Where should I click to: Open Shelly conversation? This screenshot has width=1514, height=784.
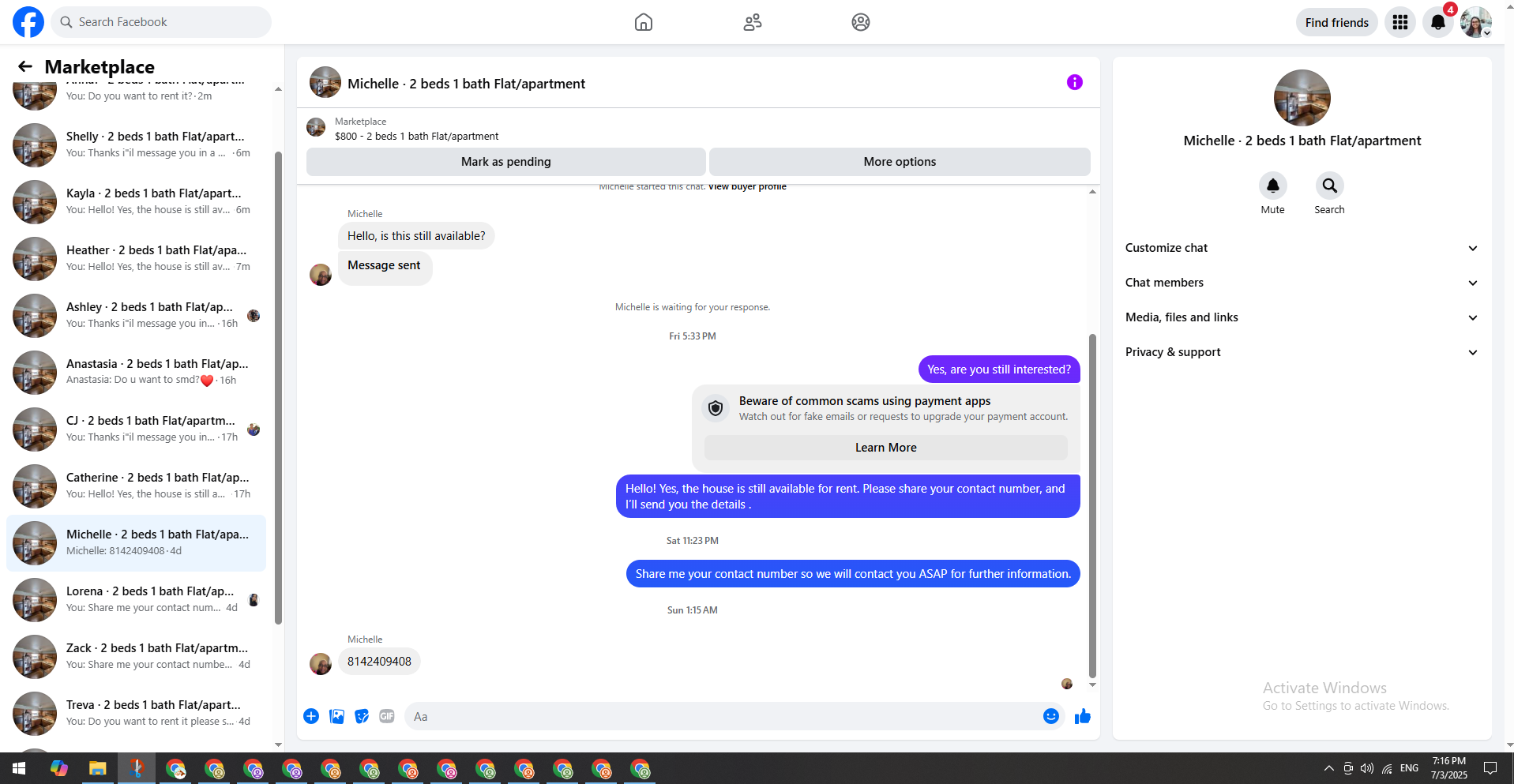(136, 145)
